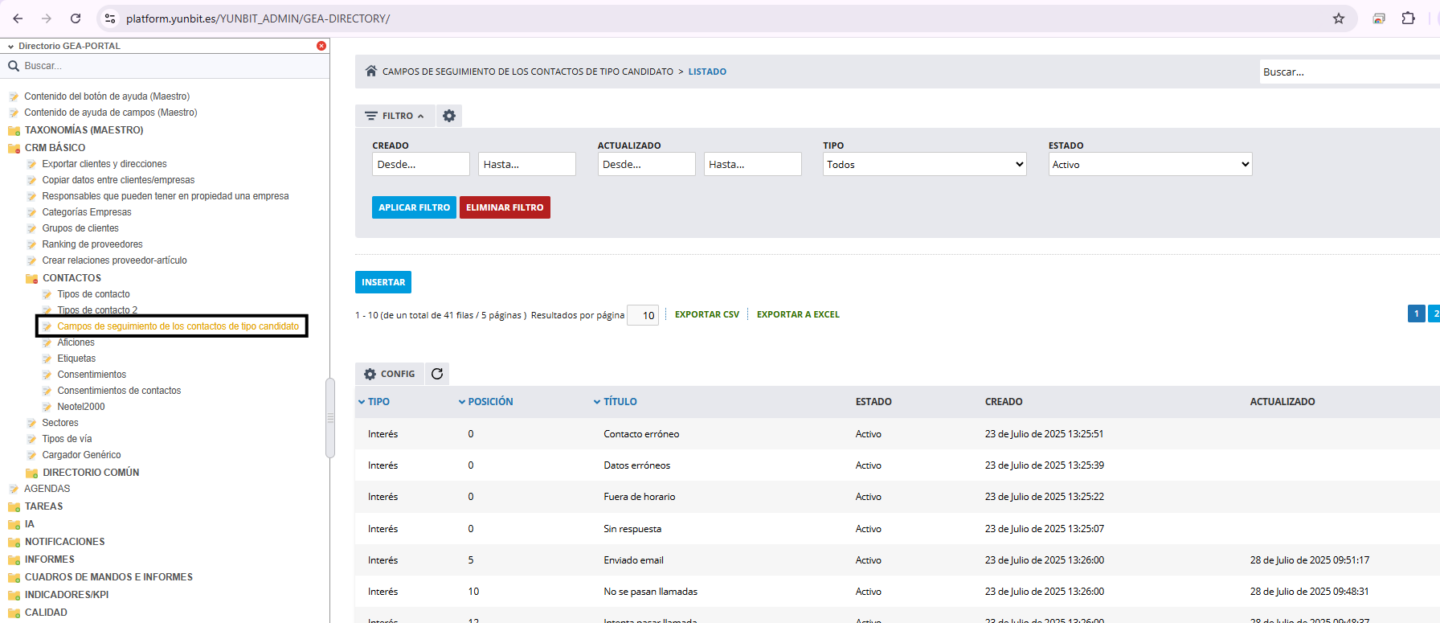
Task: Sort the table by TÍTULO column
Action: (620, 402)
